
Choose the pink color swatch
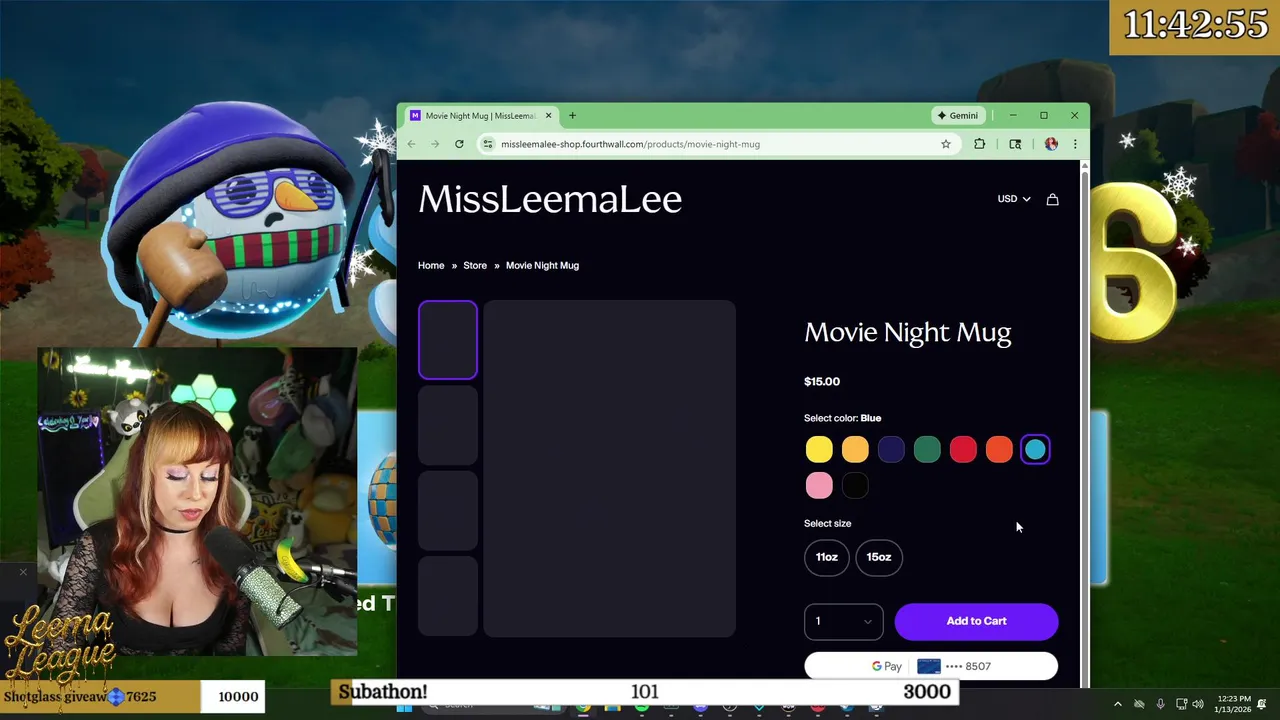(x=819, y=486)
